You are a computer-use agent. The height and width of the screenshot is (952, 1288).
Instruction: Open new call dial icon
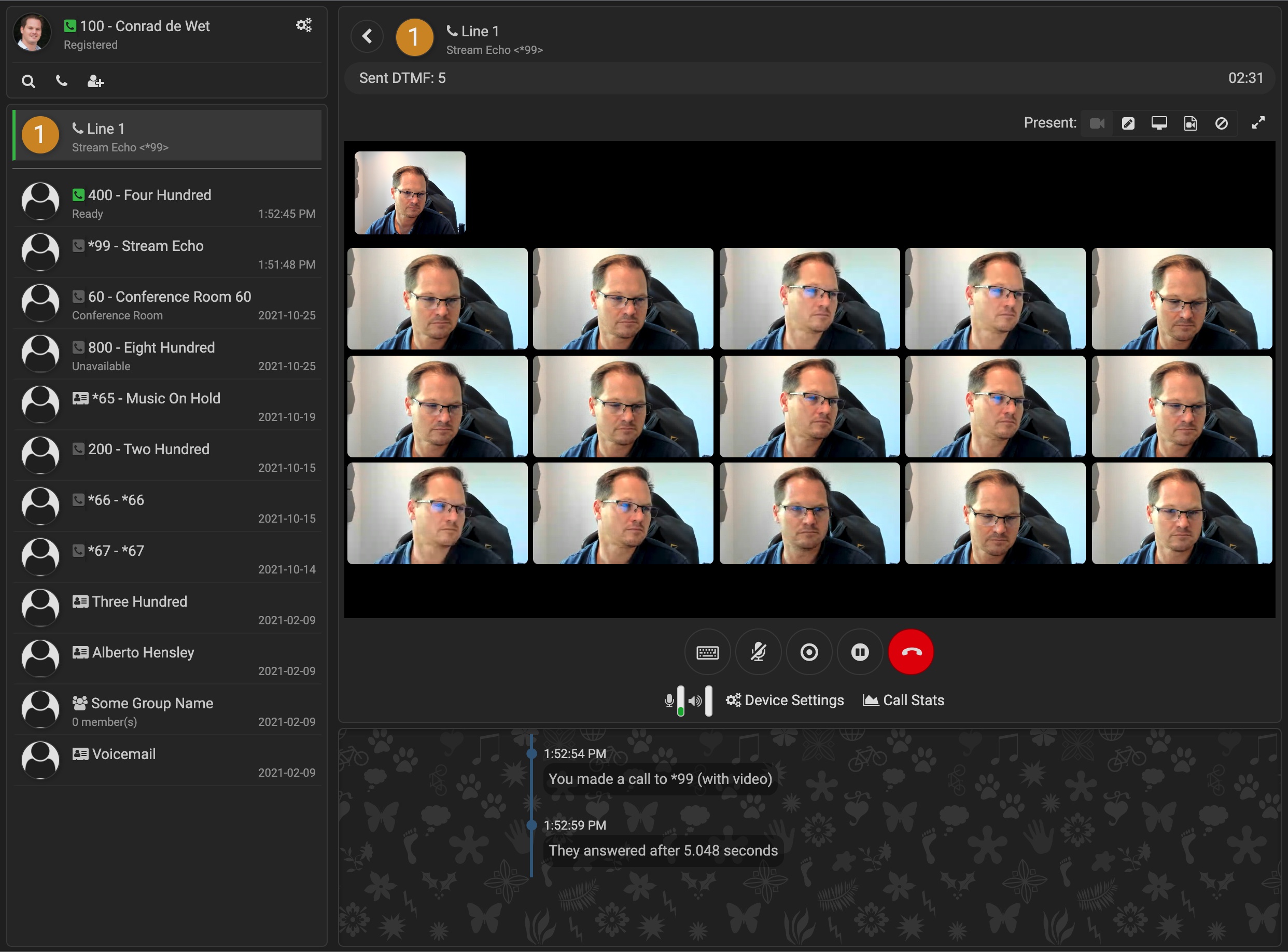[x=61, y=81]
